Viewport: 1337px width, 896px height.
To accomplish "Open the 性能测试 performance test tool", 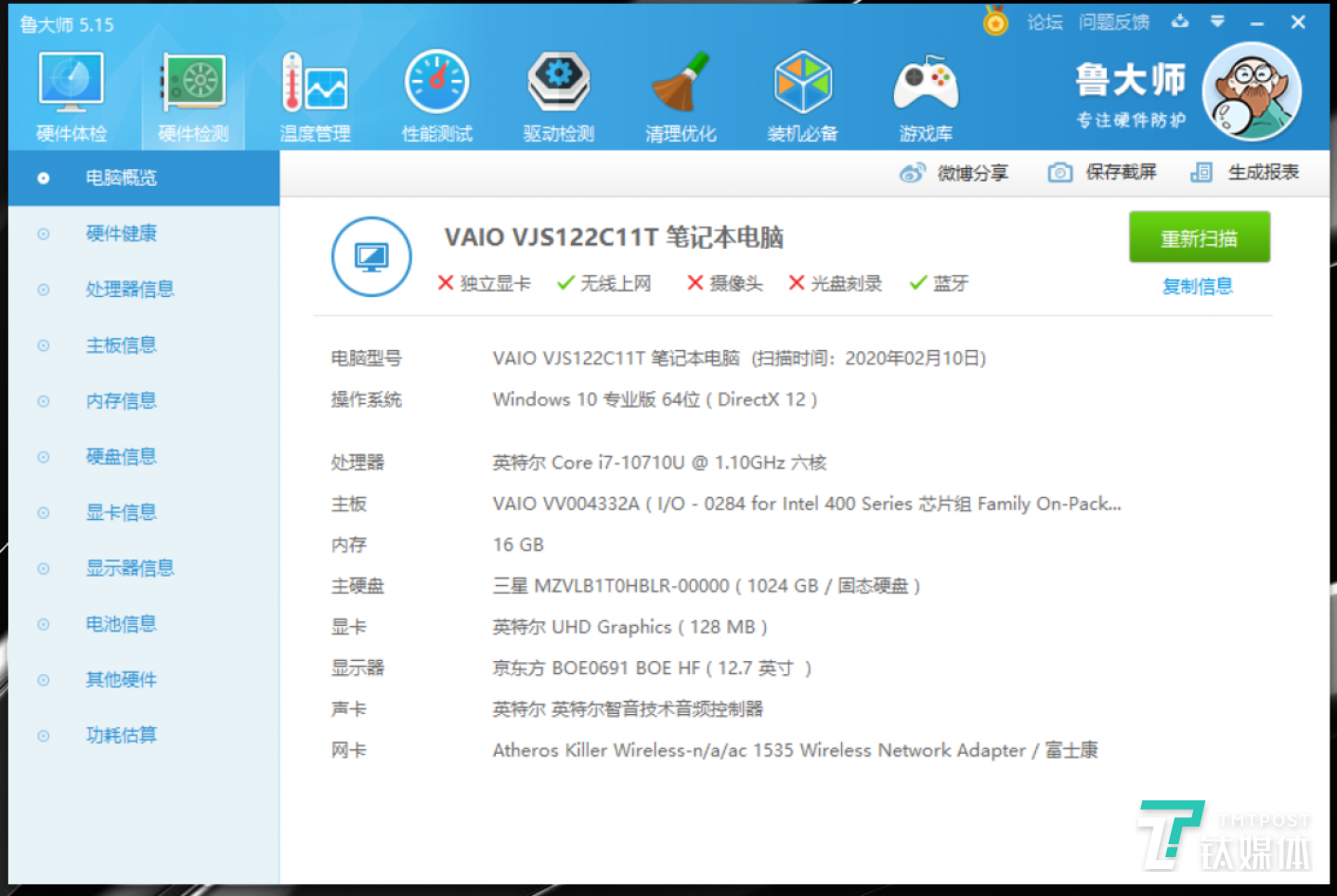I will click(436, 93).
